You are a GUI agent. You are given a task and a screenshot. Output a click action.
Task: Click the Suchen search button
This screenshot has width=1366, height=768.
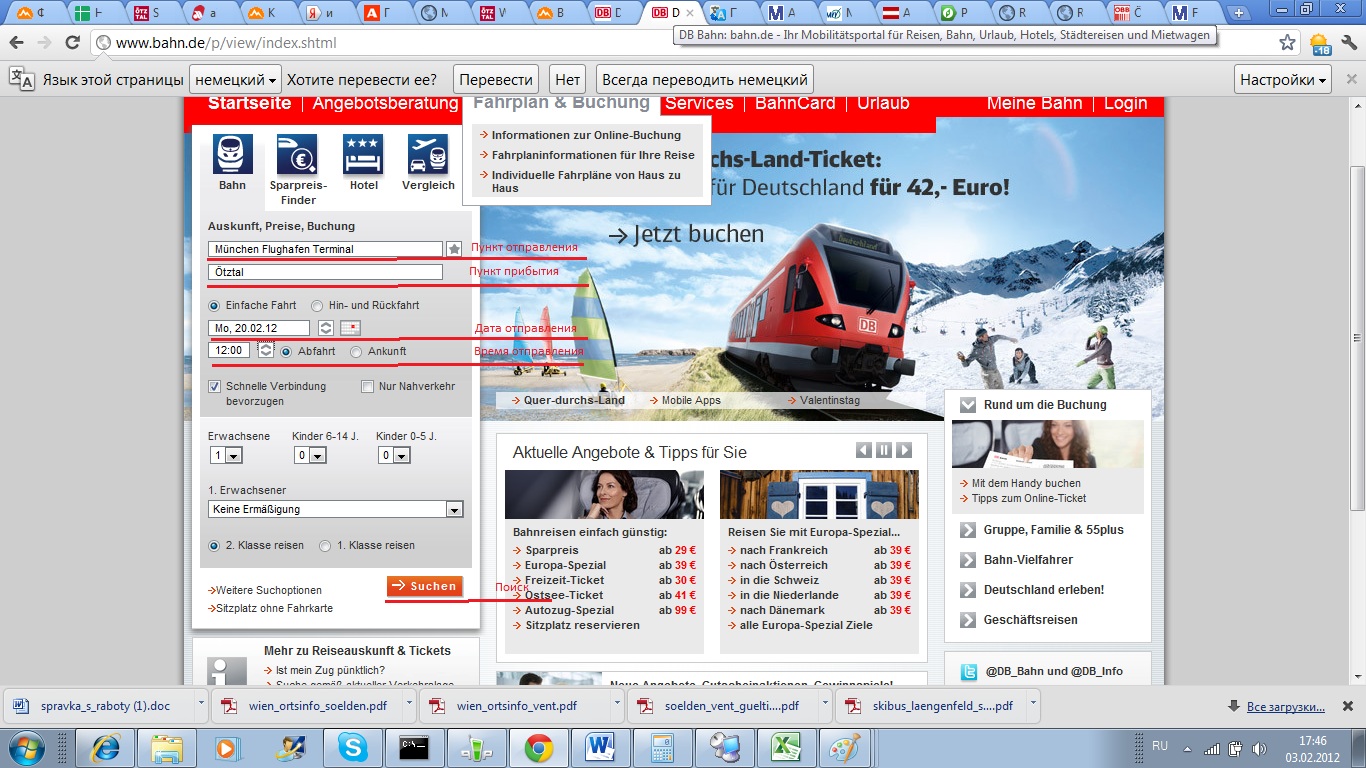tap(425, 586)
